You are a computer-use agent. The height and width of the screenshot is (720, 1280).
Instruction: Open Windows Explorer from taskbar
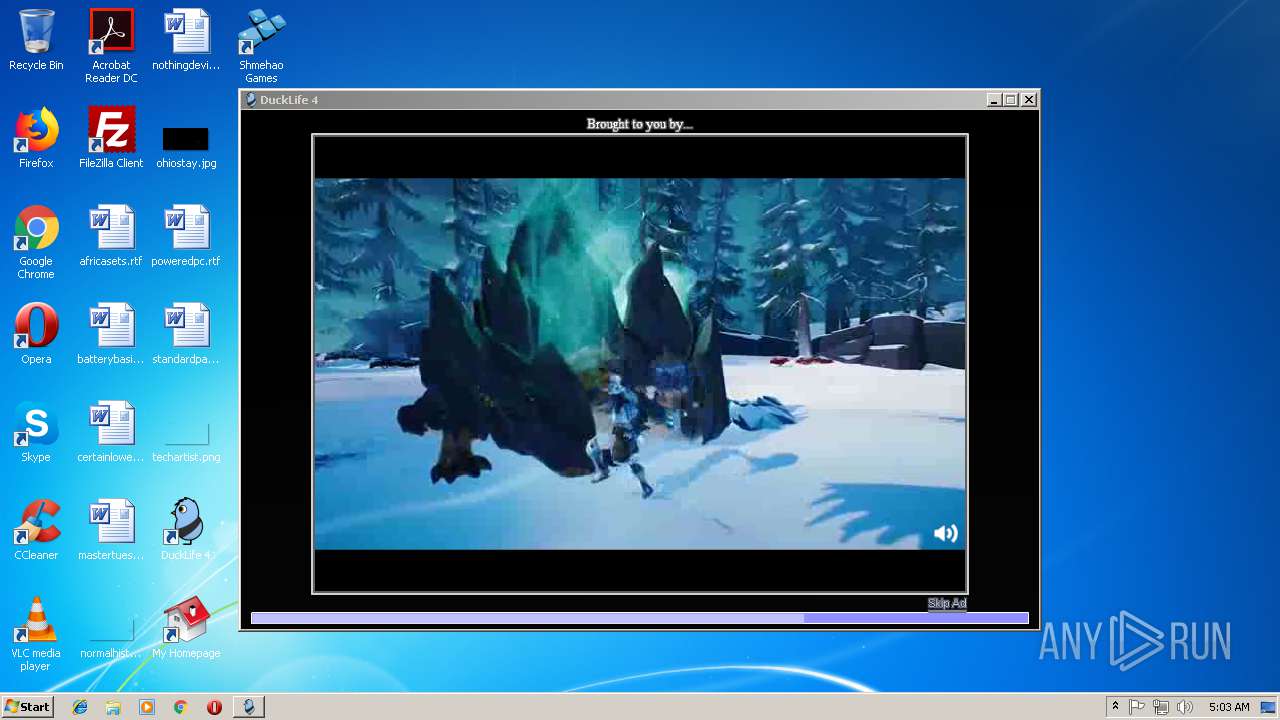point(113,707)
